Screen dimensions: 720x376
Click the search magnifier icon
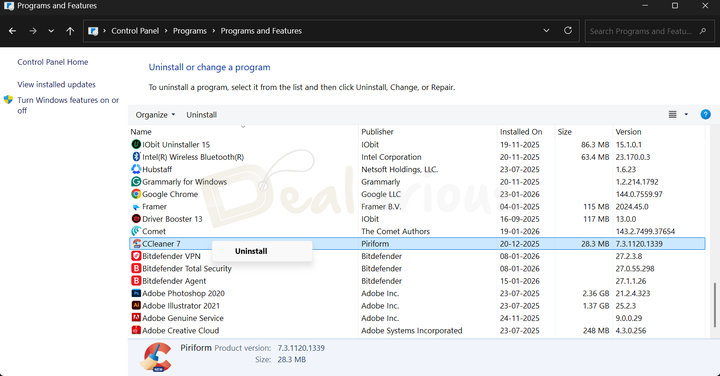[x=703, y=31]
